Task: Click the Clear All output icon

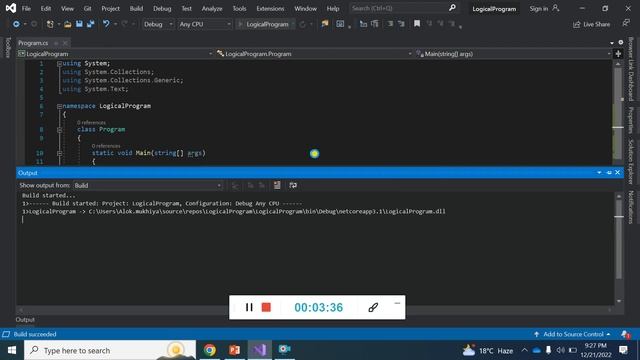Action: point(277,185)
